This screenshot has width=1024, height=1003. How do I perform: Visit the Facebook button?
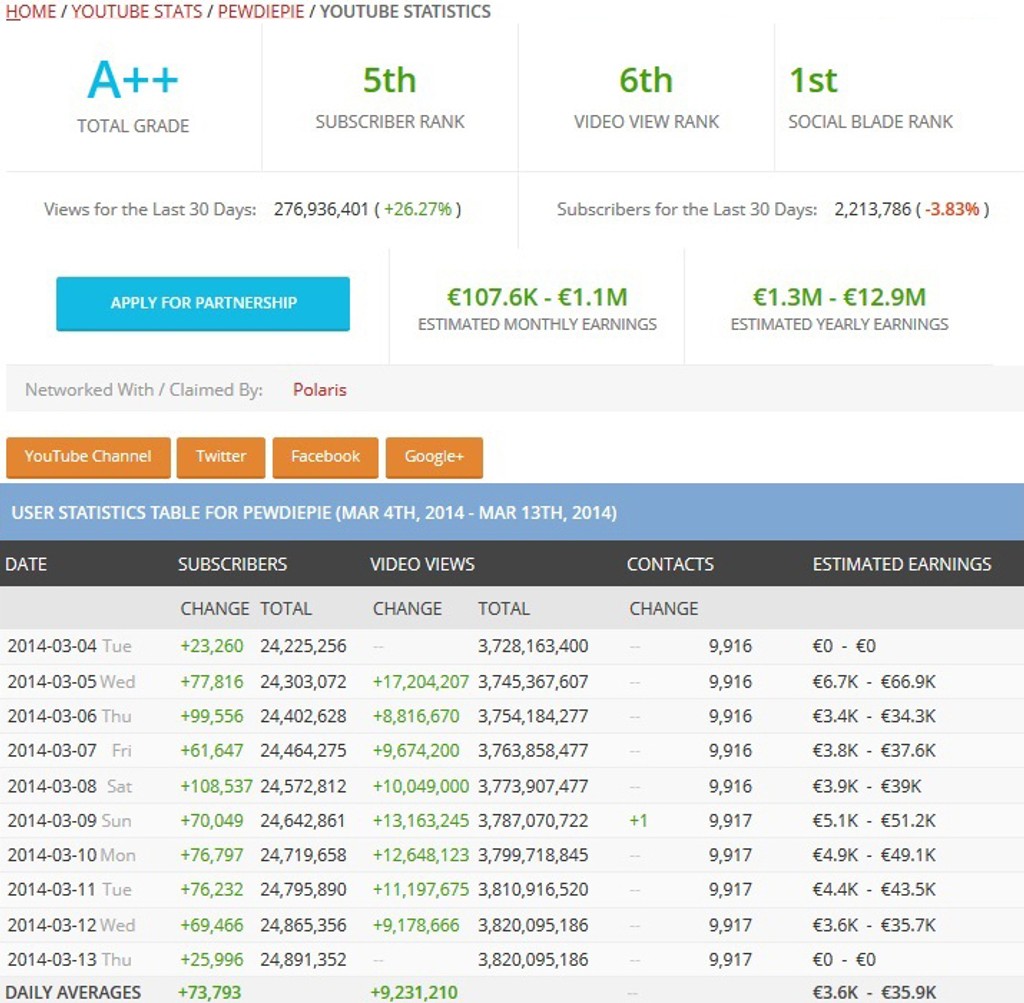click(325, 457)
